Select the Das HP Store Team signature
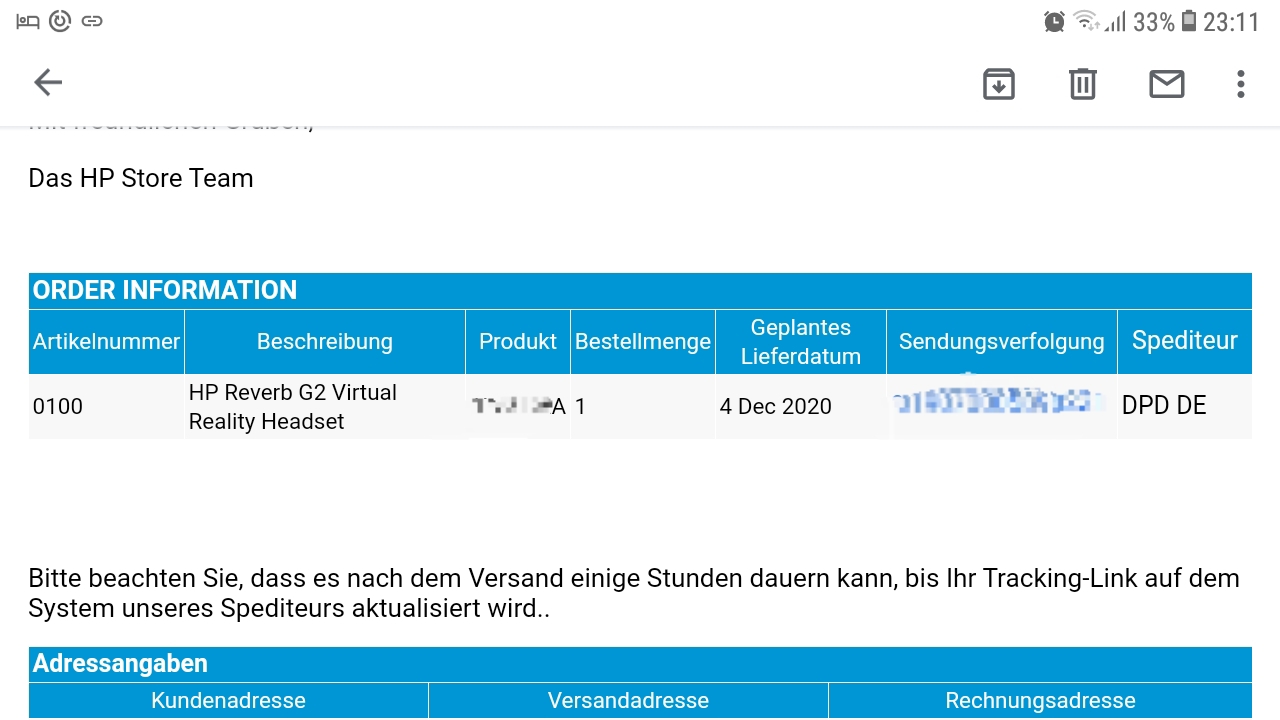Image resolution: width=1280 pixels, height=720 pixels. pyautogui.click(x=141, y=178)
